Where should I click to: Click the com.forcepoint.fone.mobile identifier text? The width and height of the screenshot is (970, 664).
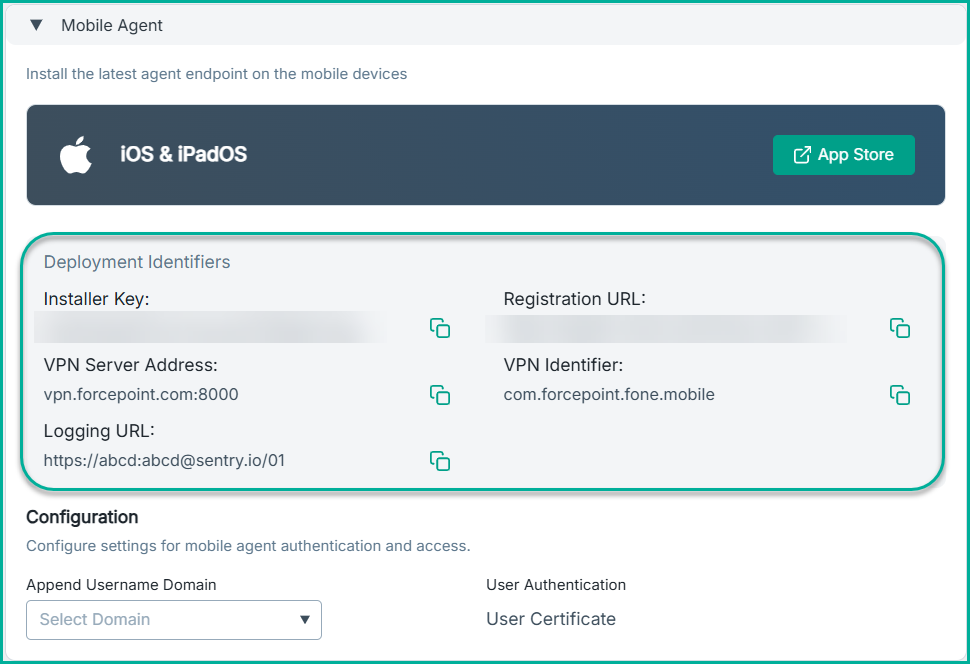click(609, 395)
